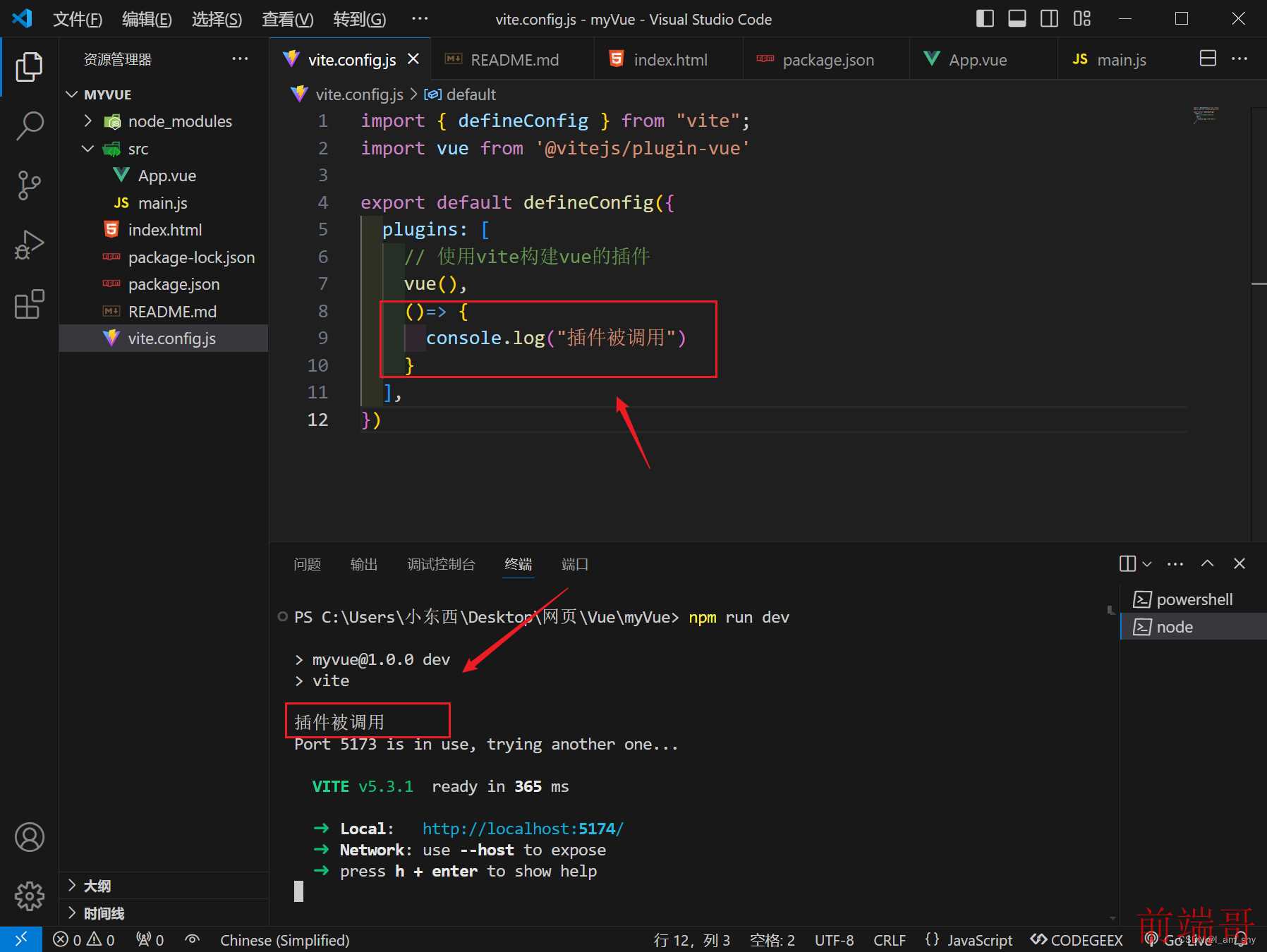1267x952 pixels.
Task: Open package.json in the explorer tree
Action: pos(164,284)
